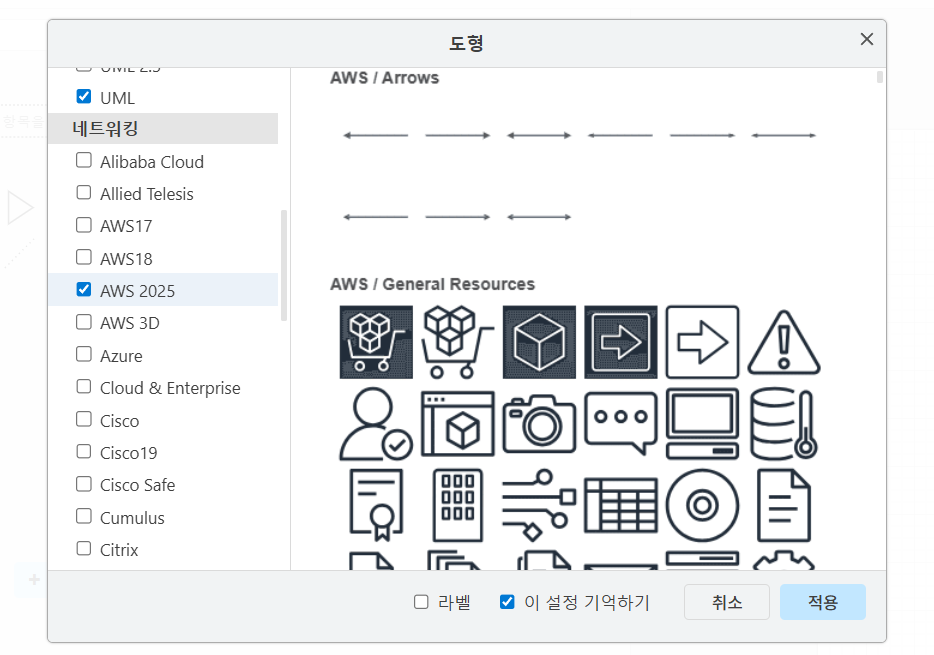The height and width of the screenshot is (655, 934).
Task: Select last arrow in first Arrows row
Action: pyautogui.click(x=784, y=135)
